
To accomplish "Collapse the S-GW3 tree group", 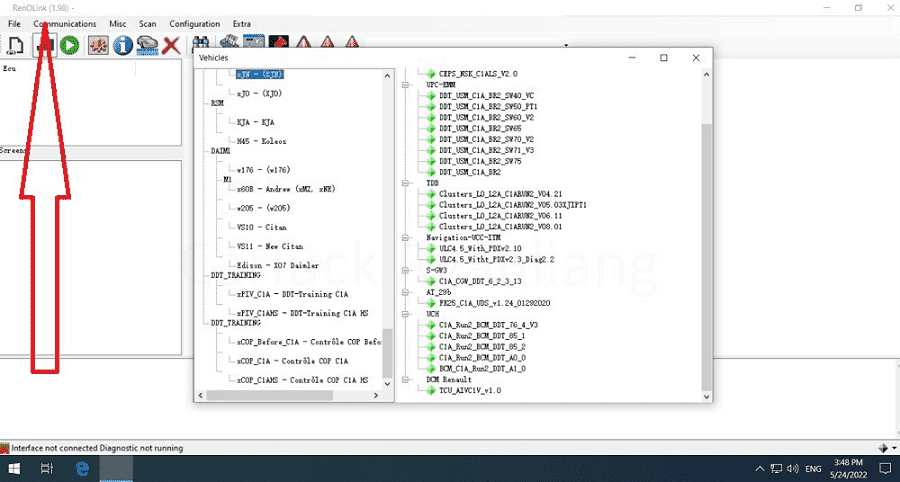I will click(x=406, y=270).
